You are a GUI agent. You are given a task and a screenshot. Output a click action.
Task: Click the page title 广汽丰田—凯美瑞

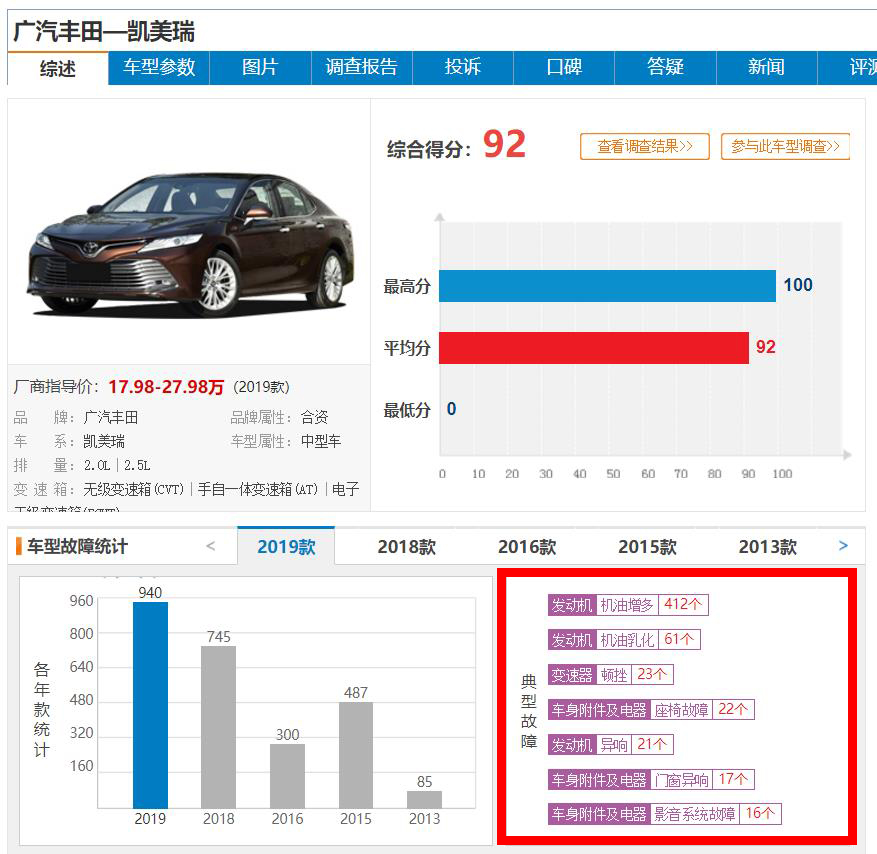(x=104, y=31)
